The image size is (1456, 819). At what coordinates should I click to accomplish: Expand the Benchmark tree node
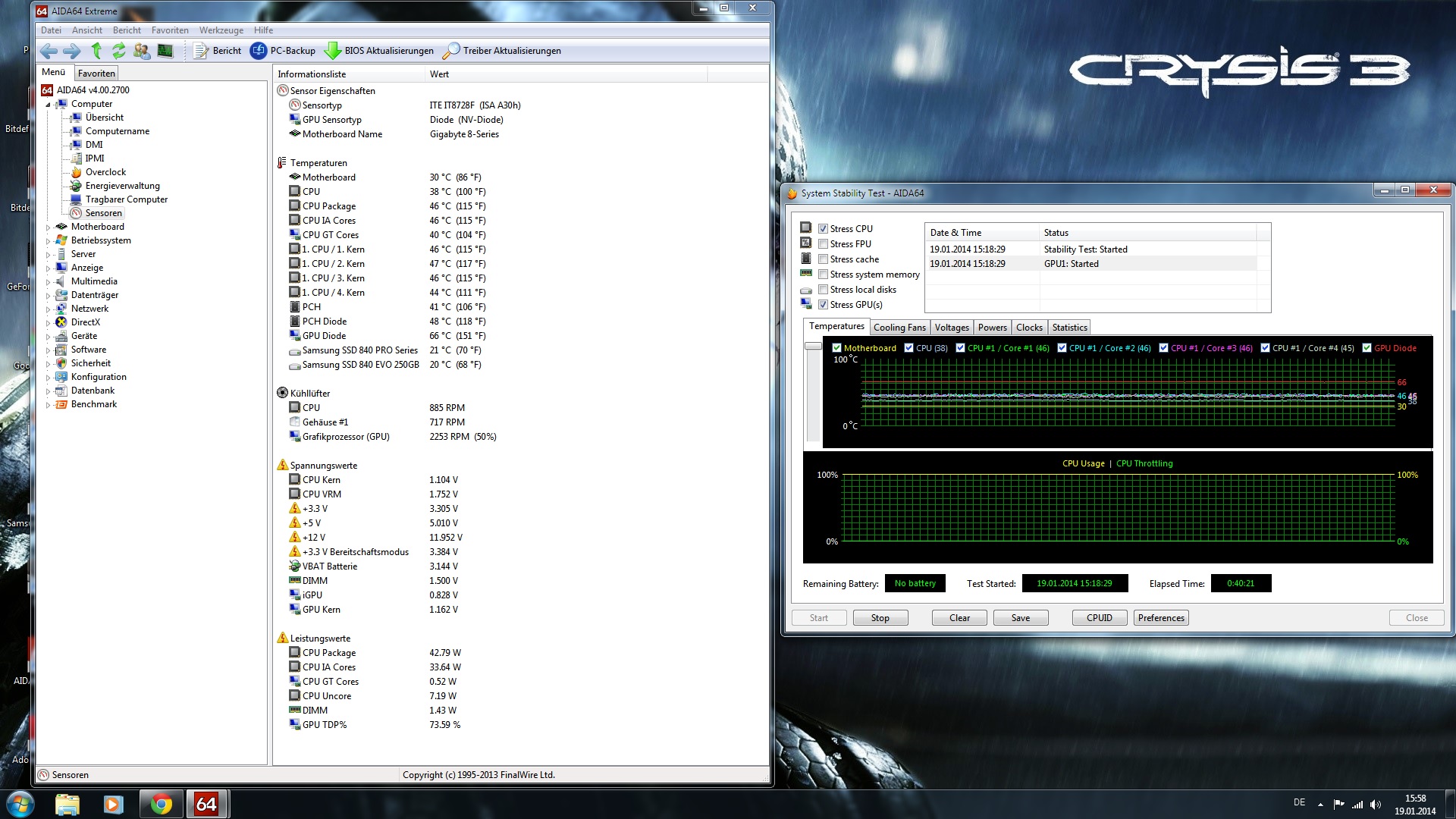point(48,405)
